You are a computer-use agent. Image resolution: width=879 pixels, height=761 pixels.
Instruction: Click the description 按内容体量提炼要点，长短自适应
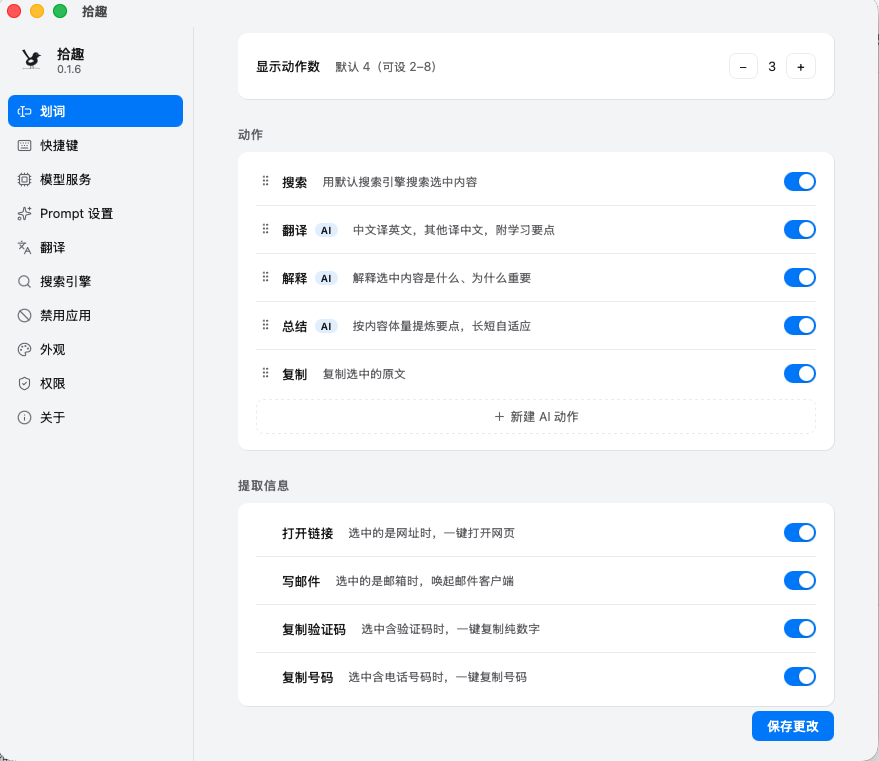pyautogui.click(x=442, y=326)
